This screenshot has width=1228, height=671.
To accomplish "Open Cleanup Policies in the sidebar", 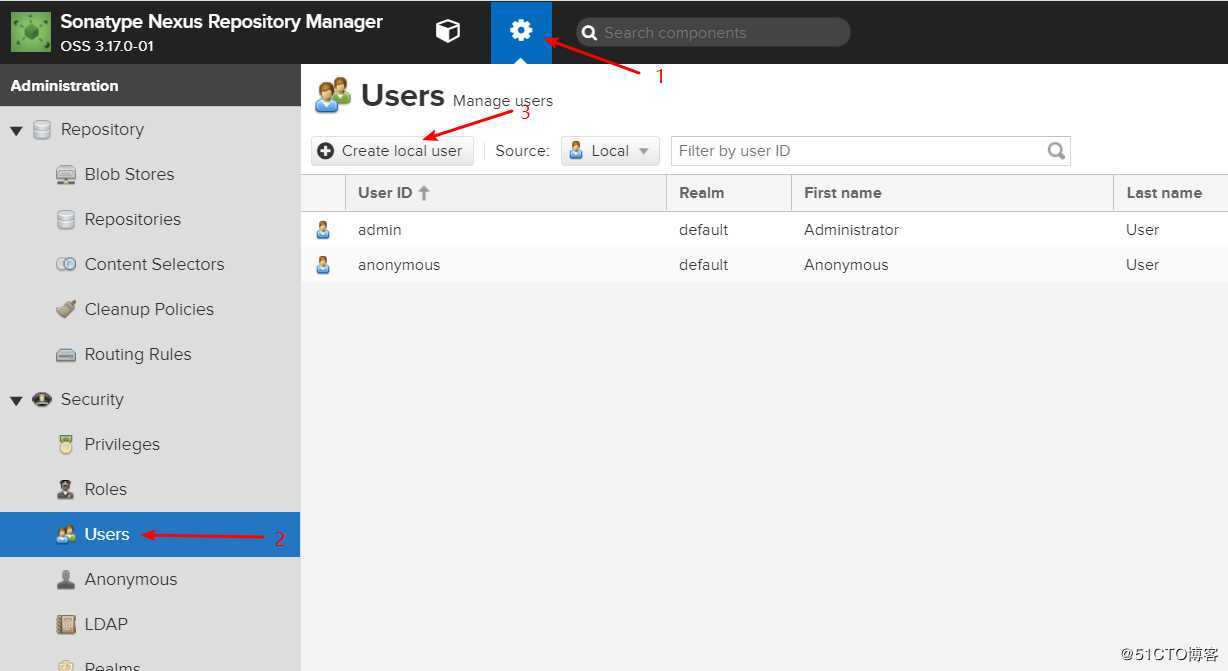I will tap(150, 310).
